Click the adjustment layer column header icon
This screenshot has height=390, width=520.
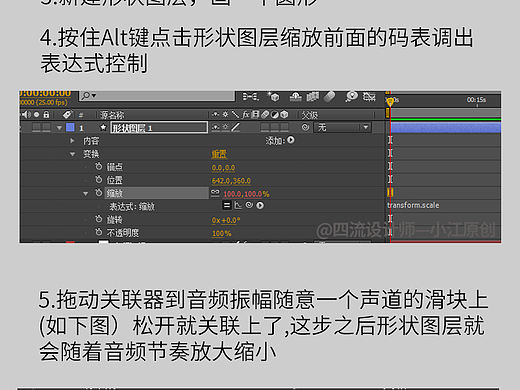click(x=274, y=115)
